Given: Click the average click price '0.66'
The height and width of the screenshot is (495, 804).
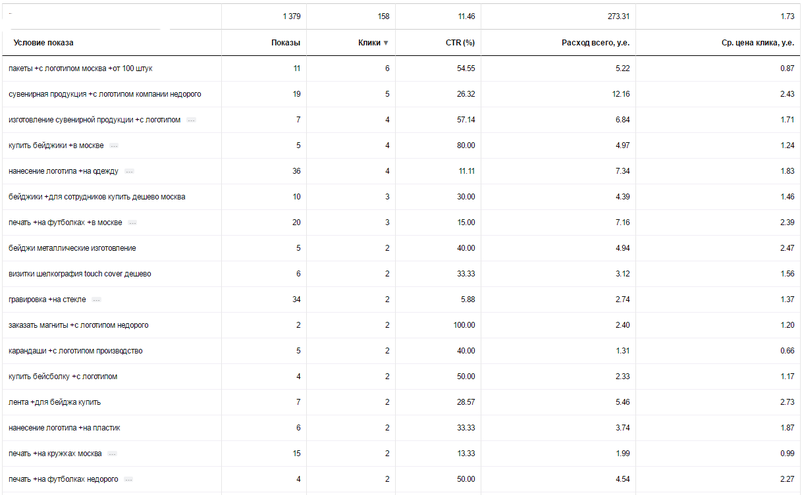Looking at the screenshot, I should 787,350.
